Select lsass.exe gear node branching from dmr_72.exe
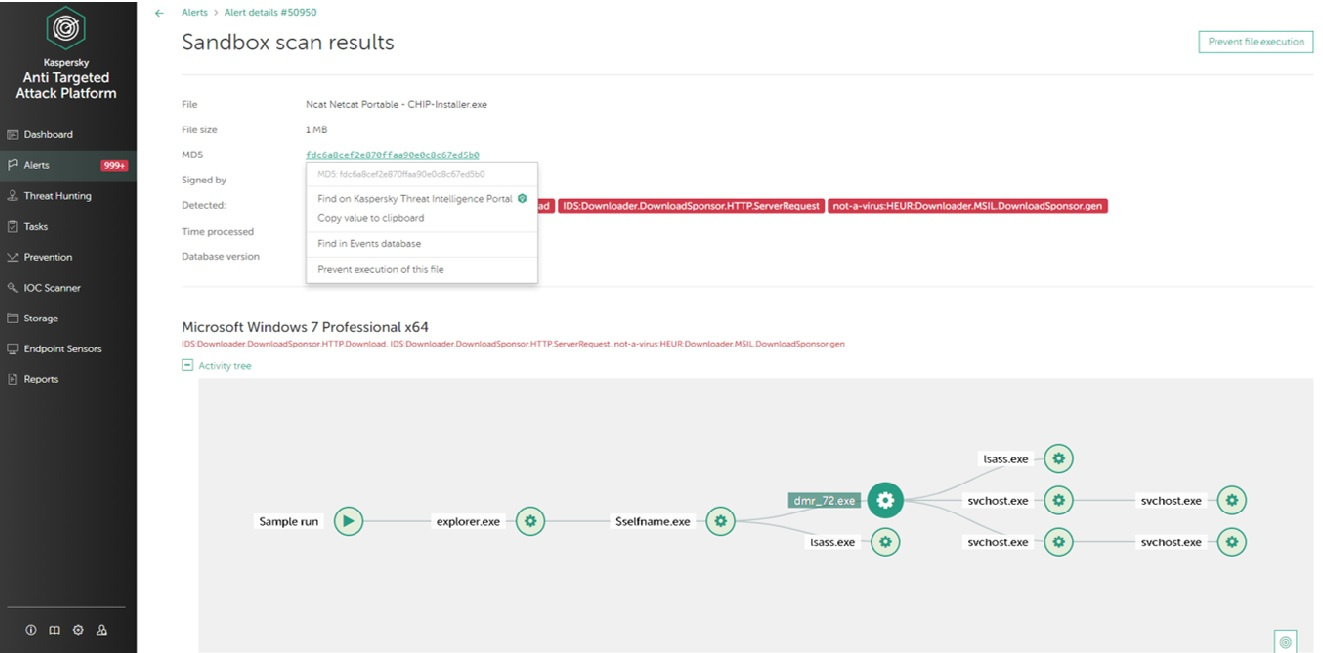Viewport: 1323px width, 653px height. pos(1059,459)
